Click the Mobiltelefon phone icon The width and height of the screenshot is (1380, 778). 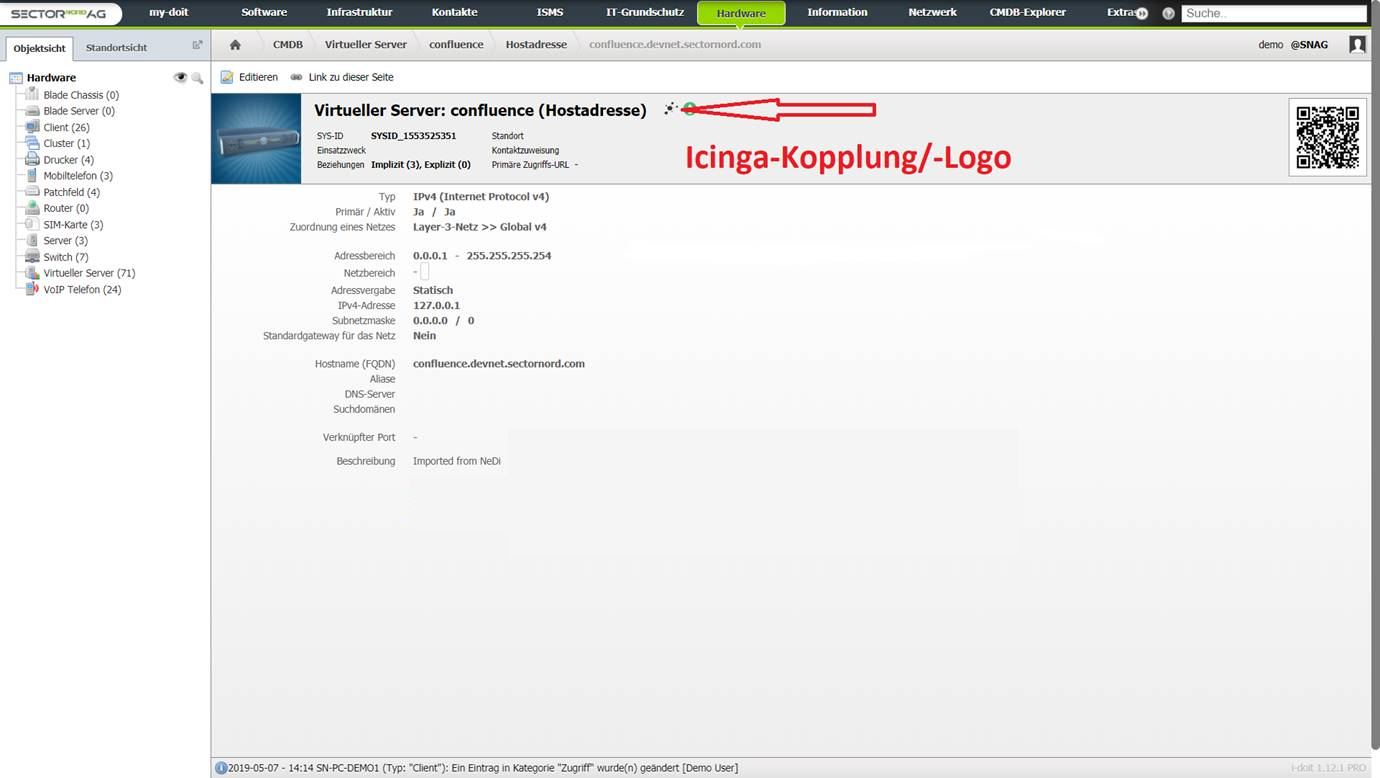33,176
